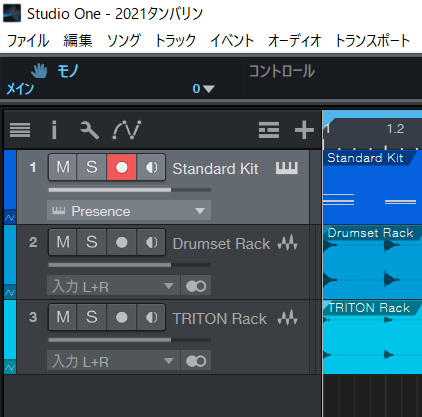Solo the Drumset Rack track

[x=92, y=242]
